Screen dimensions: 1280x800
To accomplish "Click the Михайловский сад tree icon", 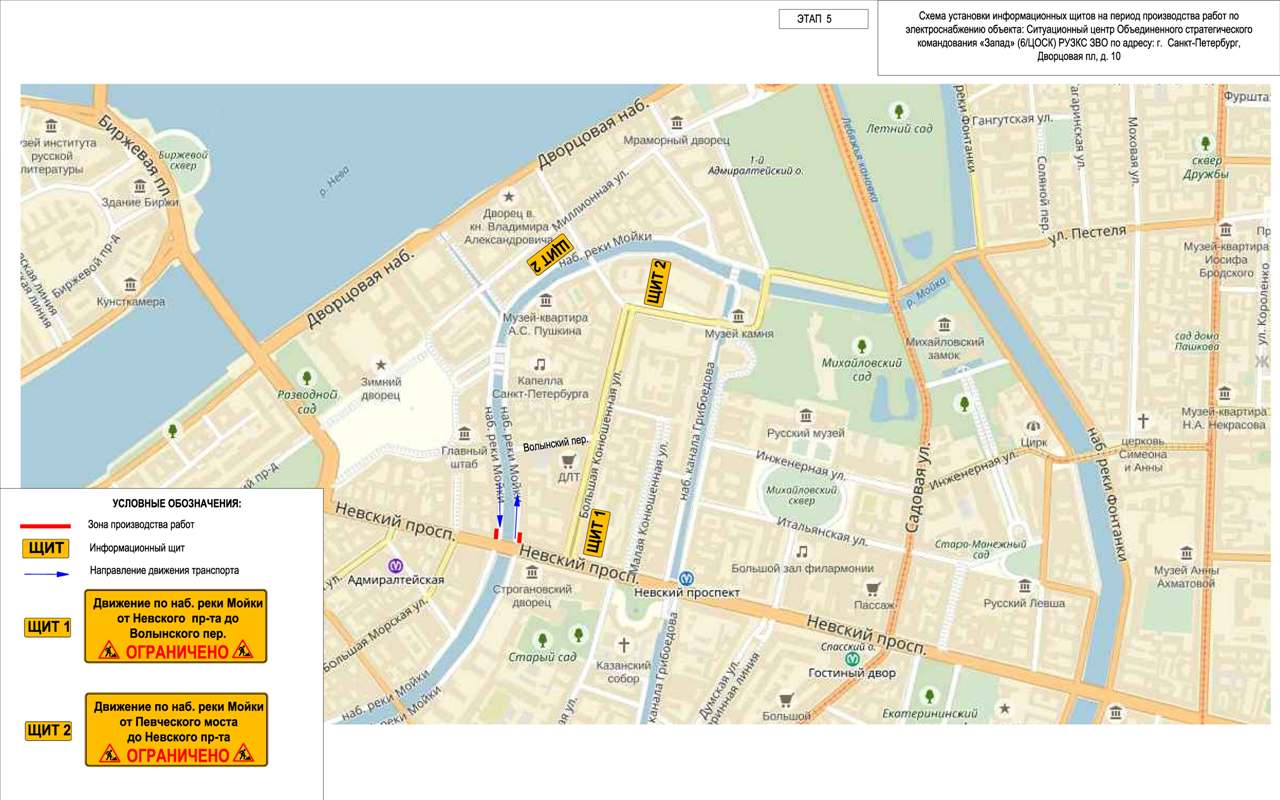I will (861, 346).
